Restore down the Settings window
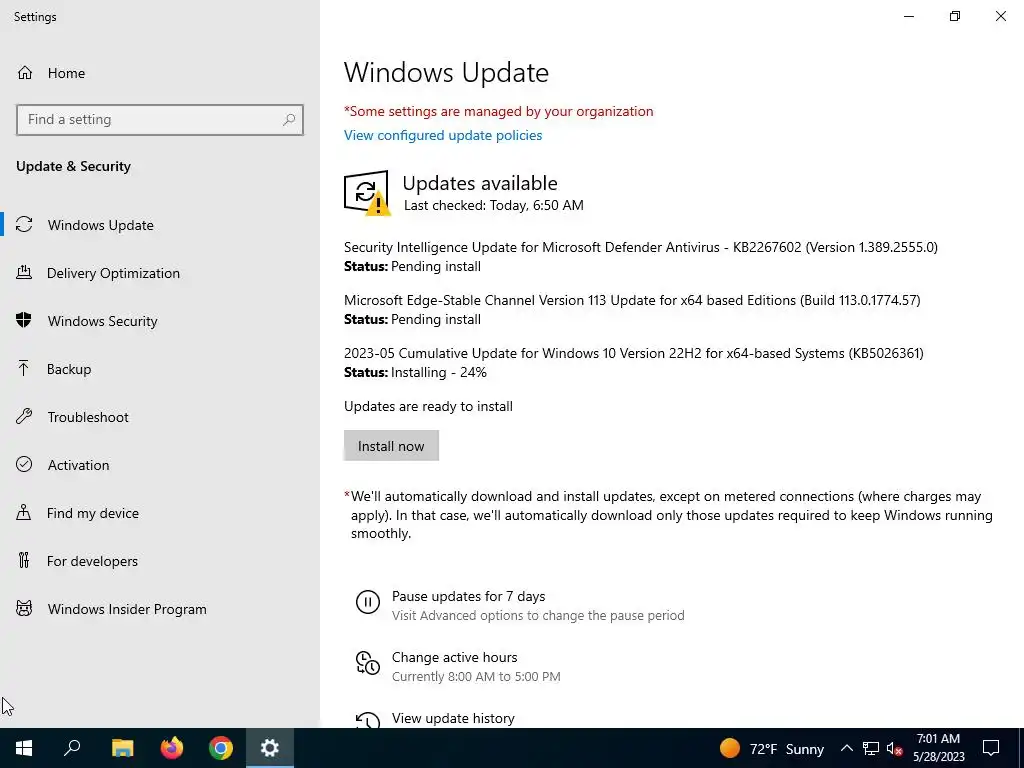Viewport: 1024px width, 768px height. [x=955, y=16]
